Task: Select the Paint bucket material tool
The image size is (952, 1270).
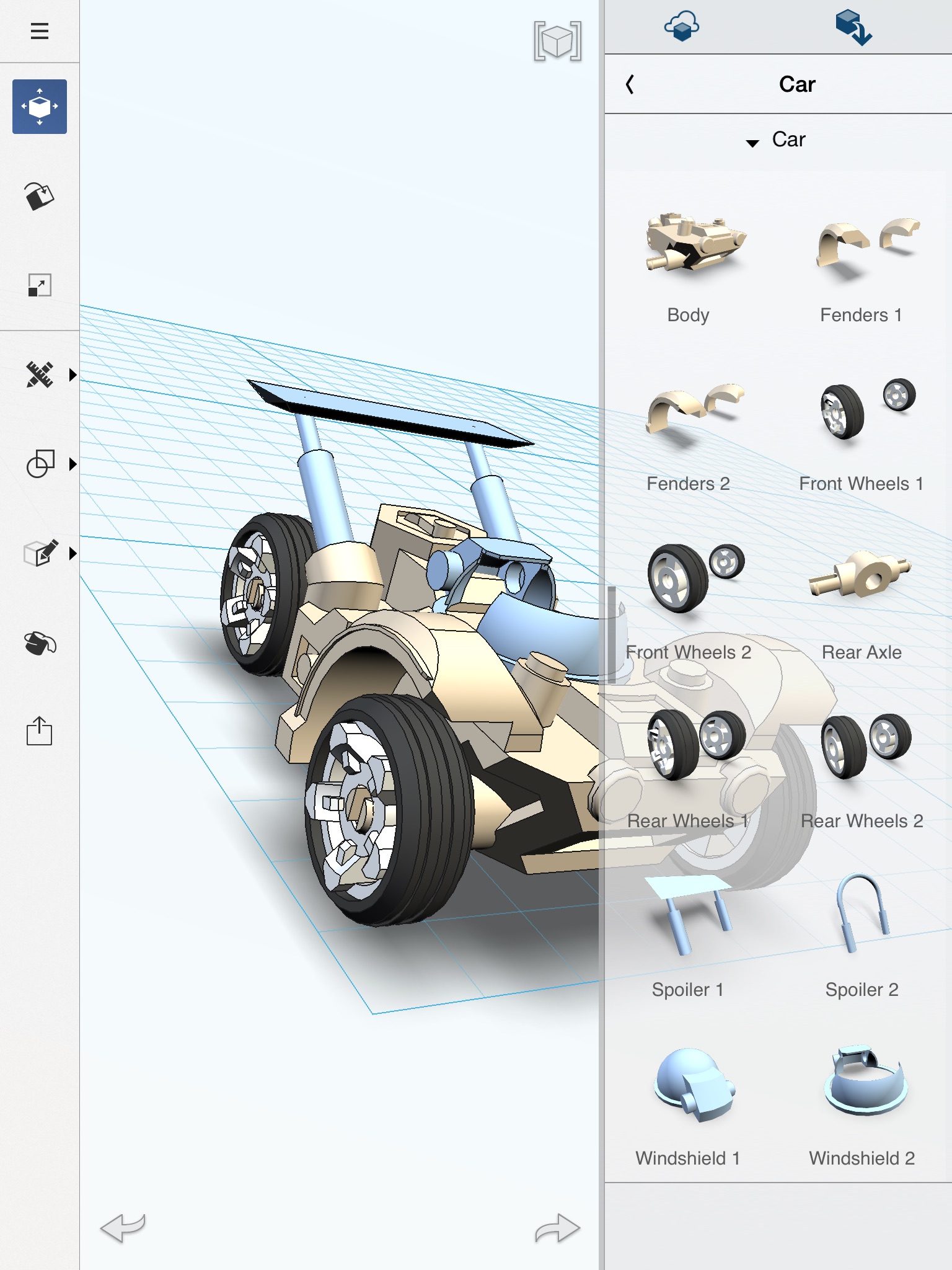Action: click(40, 642)
